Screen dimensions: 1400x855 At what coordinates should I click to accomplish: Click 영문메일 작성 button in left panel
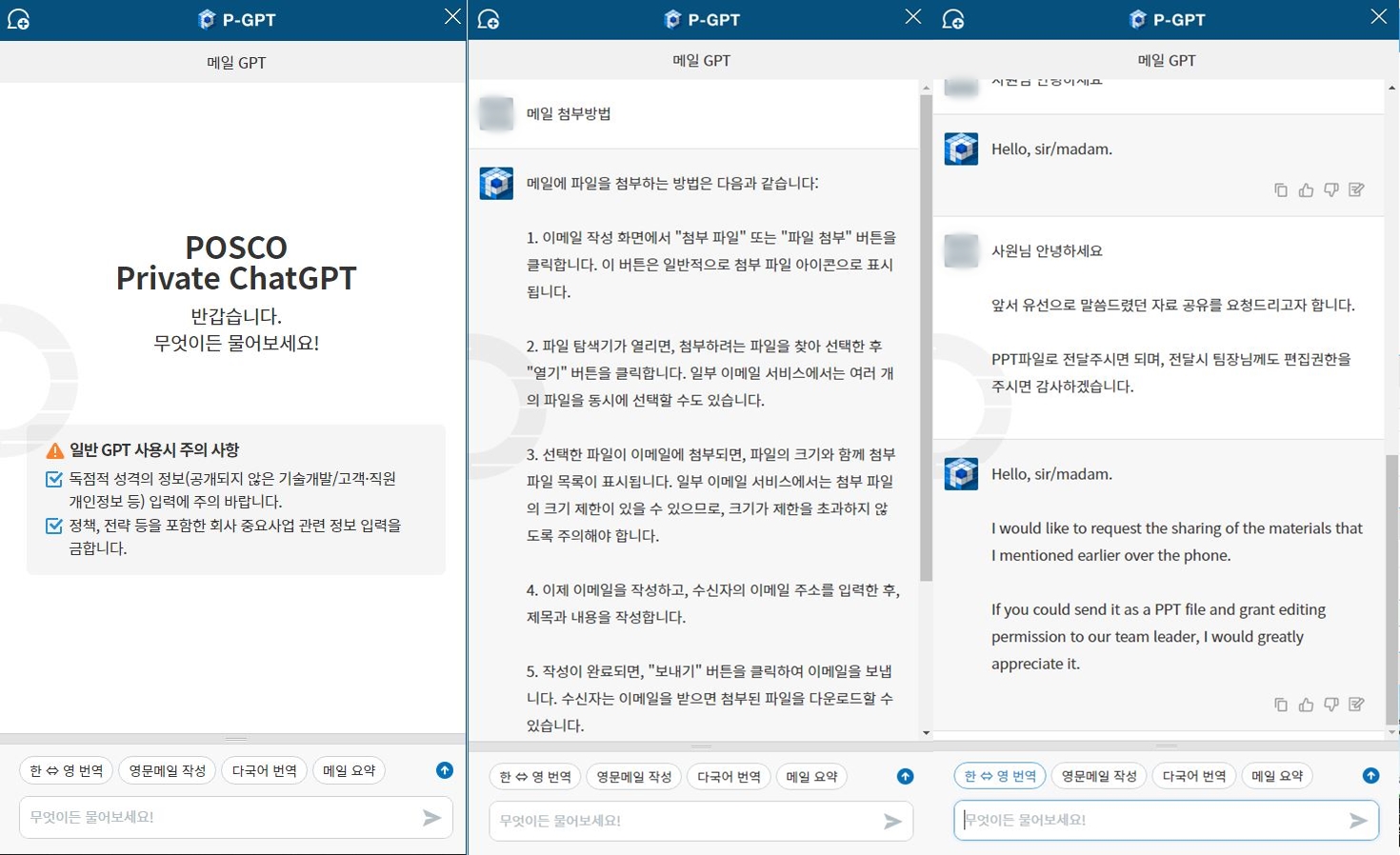168,770
